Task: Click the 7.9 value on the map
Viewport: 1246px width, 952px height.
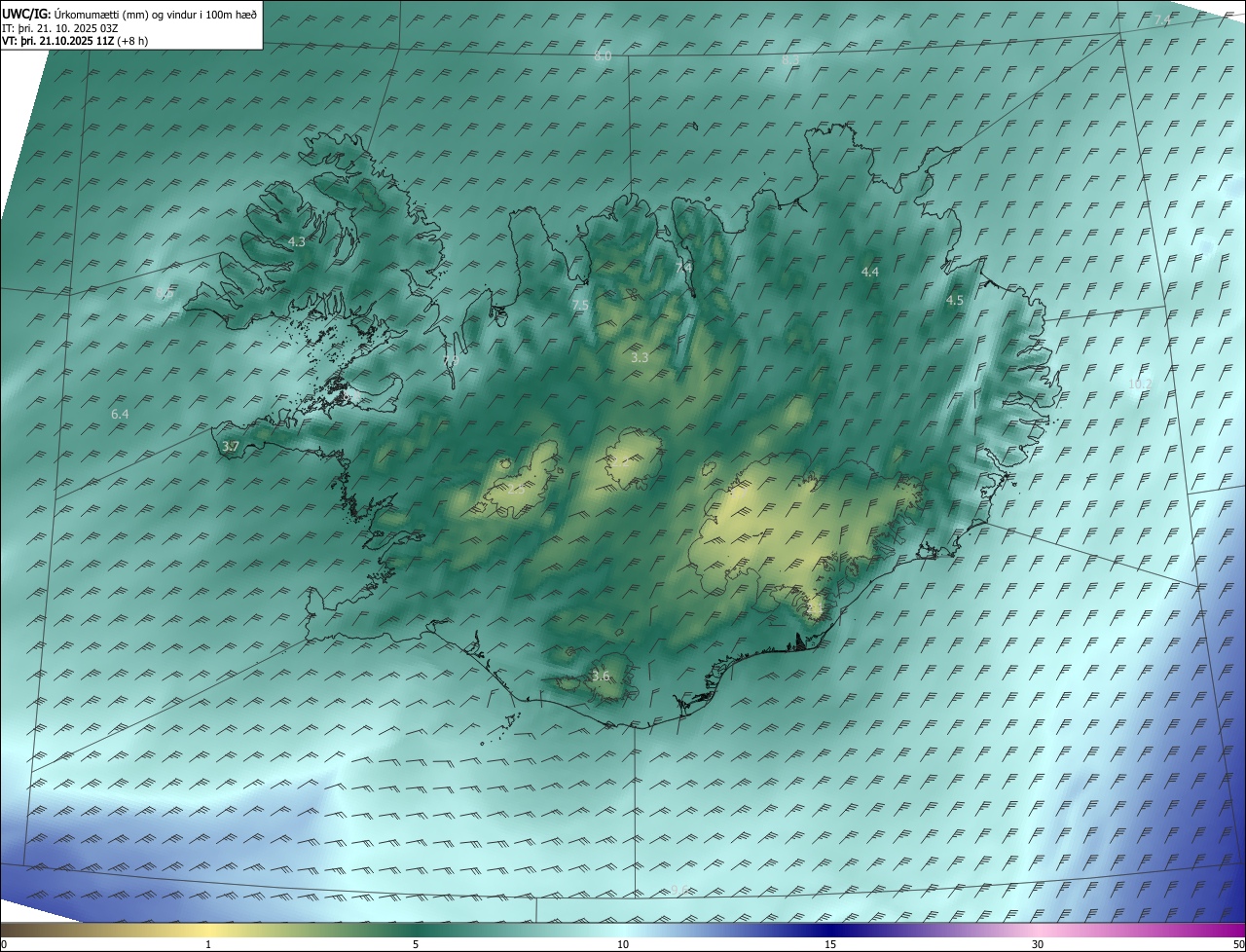Action: click(451, 361)
